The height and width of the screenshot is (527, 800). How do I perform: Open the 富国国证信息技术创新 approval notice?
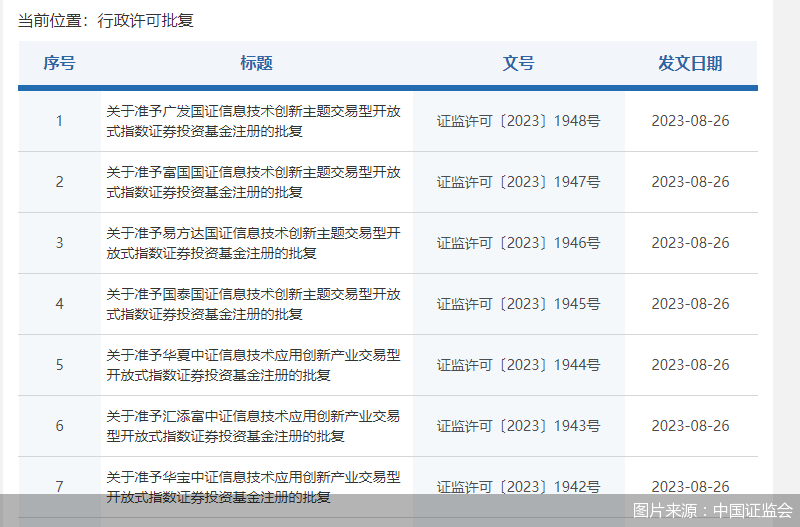tap(254, 182)
